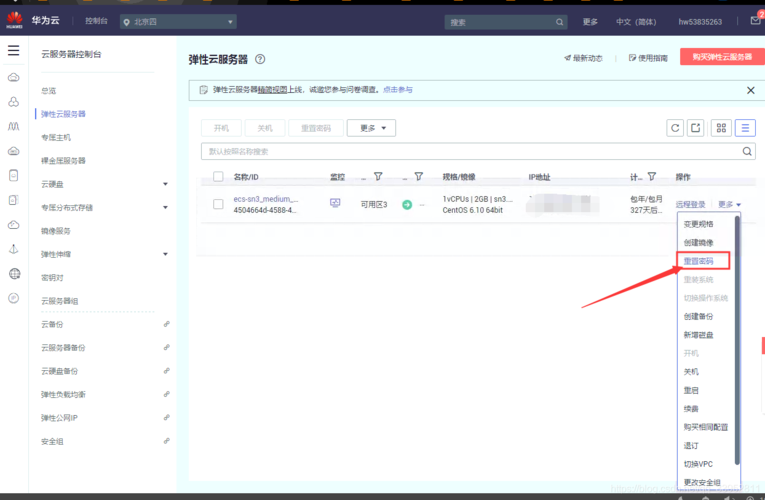Click the globe icon in left rail
The width and height of the screenshot is (765, 500).
click(14, 274)
